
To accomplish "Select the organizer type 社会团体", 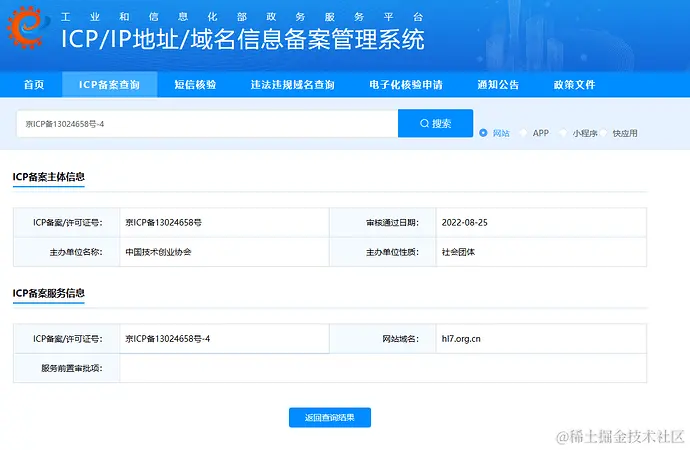I will click(458, 252).
